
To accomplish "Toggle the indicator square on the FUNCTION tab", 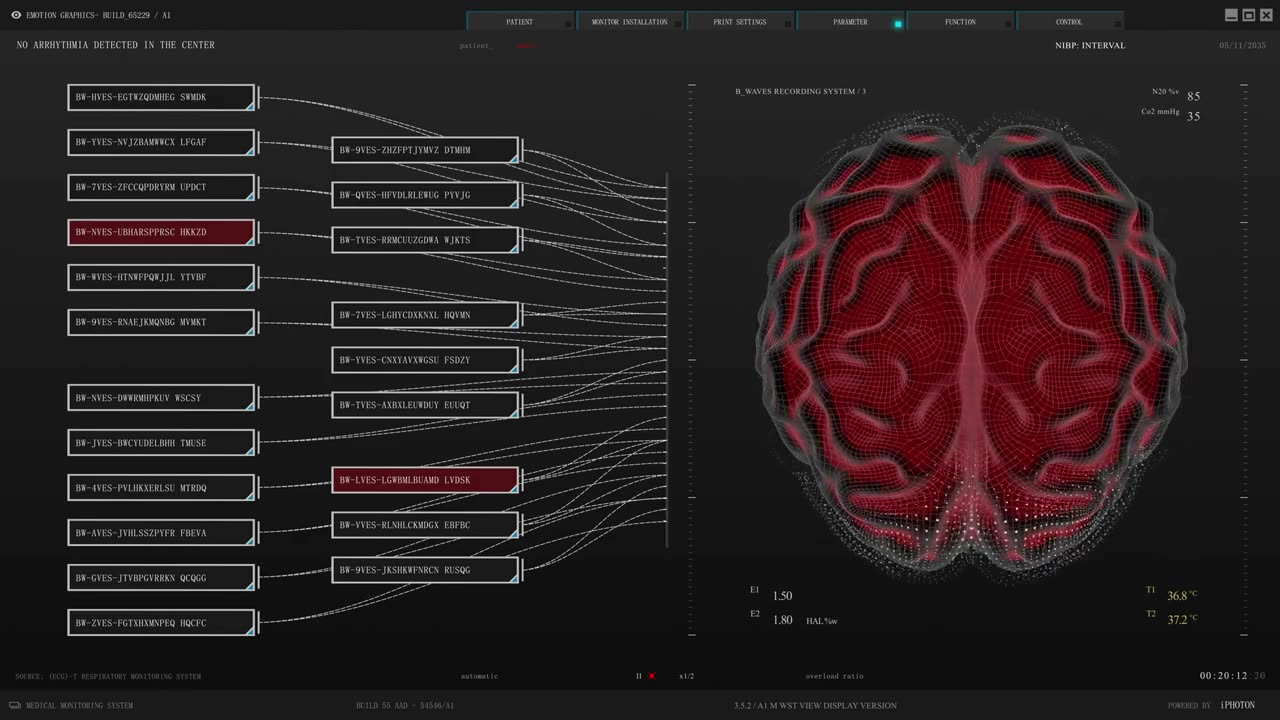I will 1008,24.
